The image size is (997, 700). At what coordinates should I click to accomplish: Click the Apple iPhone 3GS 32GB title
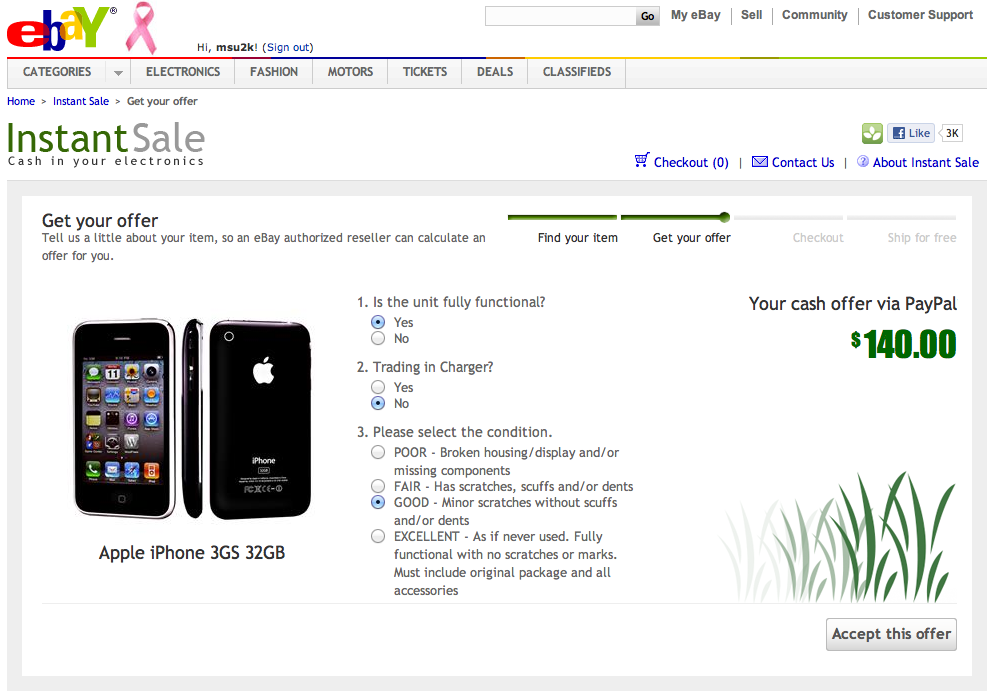[191, 552]
